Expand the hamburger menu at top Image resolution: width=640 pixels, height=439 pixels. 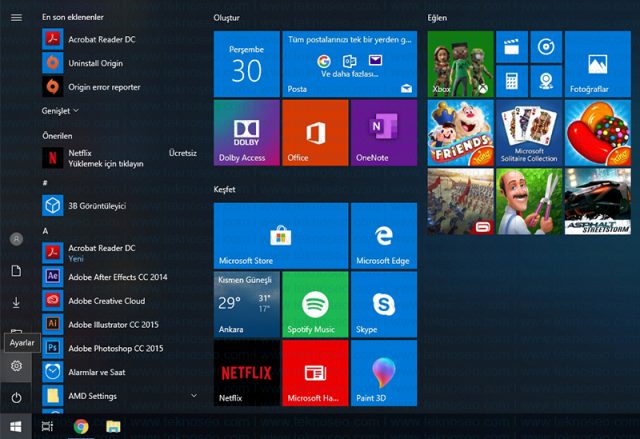click(16, 18)
